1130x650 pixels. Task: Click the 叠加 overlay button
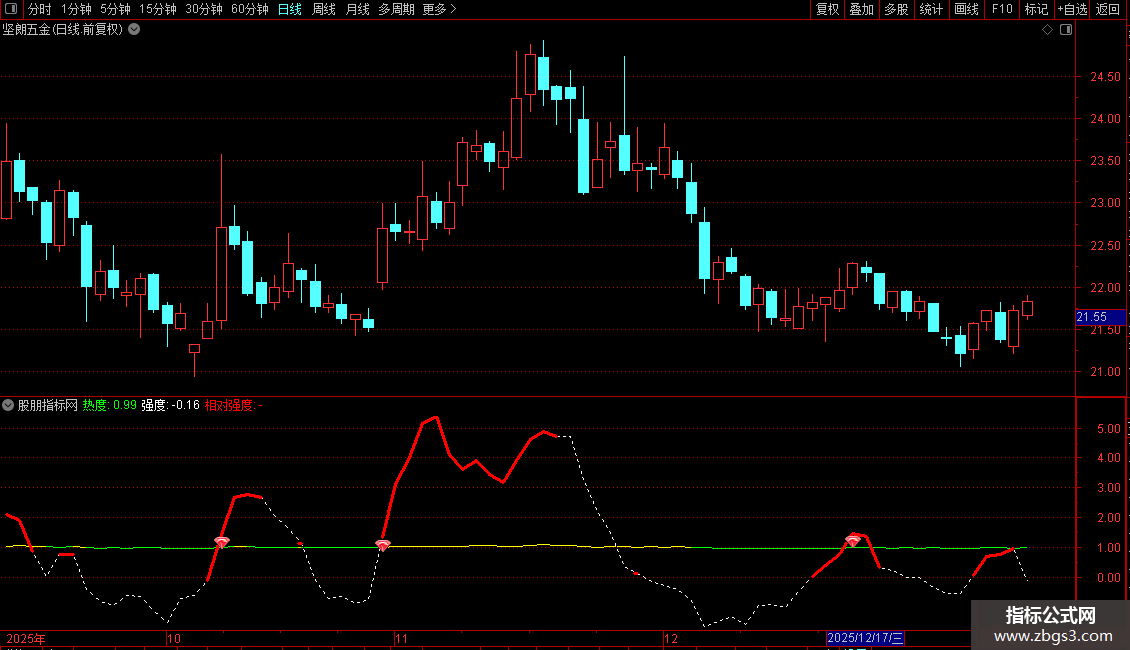862,9
